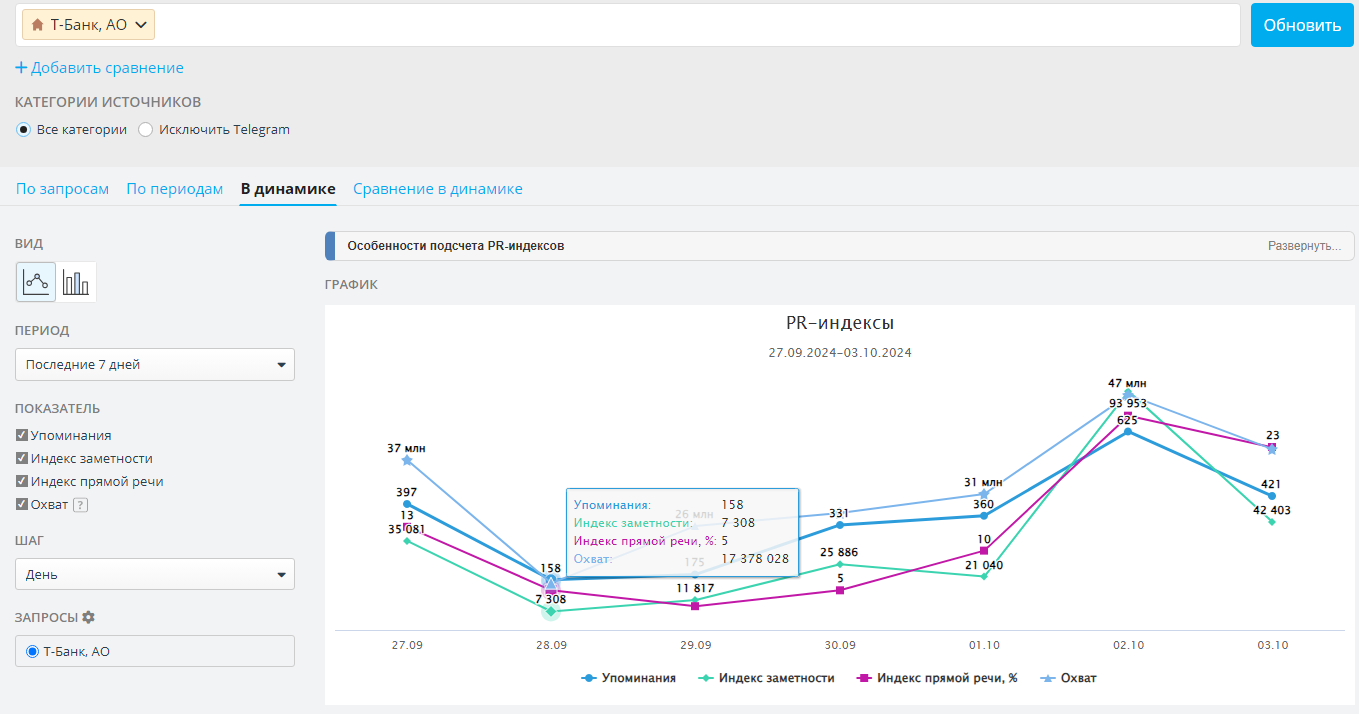Open the Сравнение в динамике tab
1359x714 pixels.
[438, 189]
